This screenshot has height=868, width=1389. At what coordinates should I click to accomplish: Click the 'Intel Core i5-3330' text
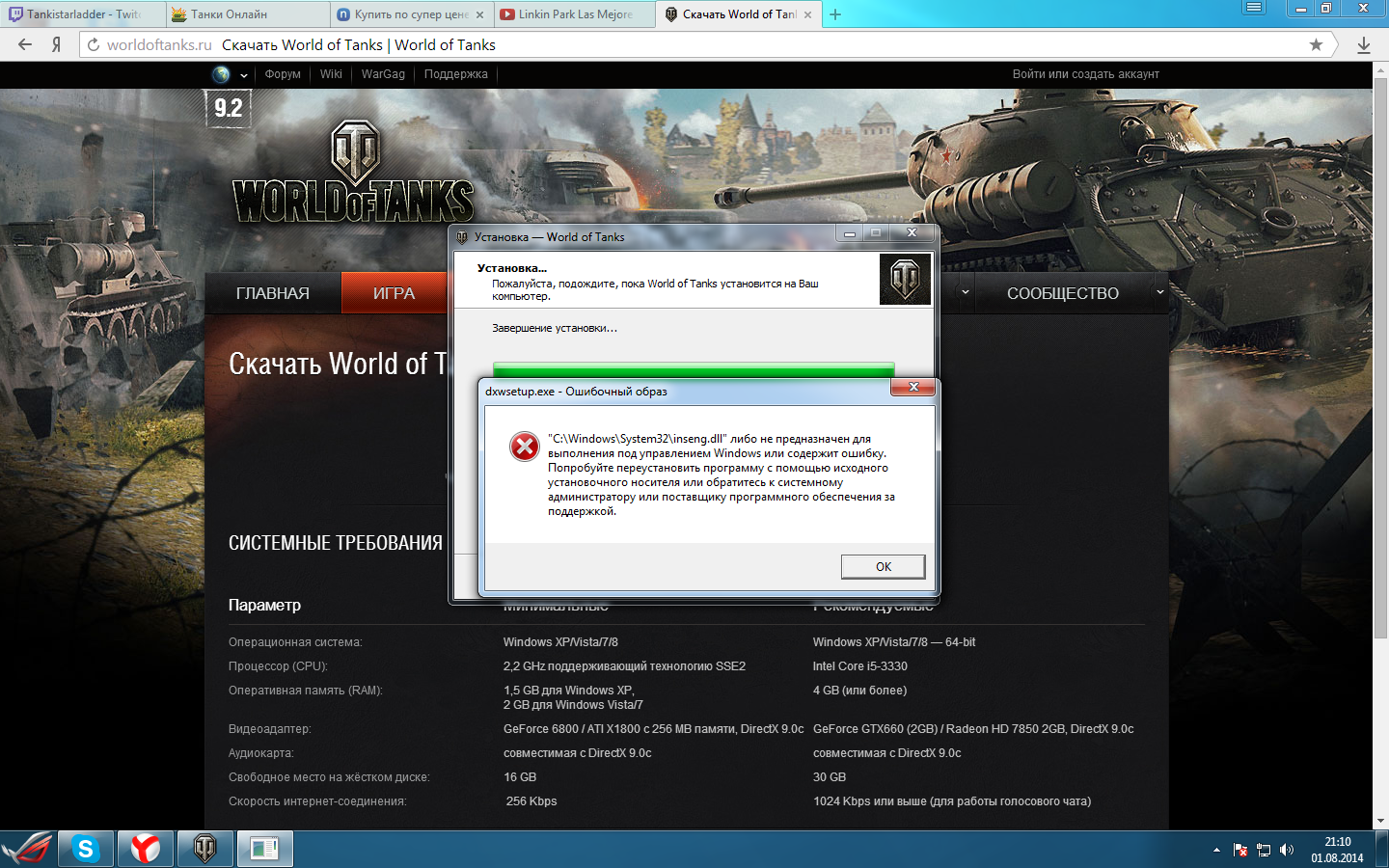coord(859,666)
